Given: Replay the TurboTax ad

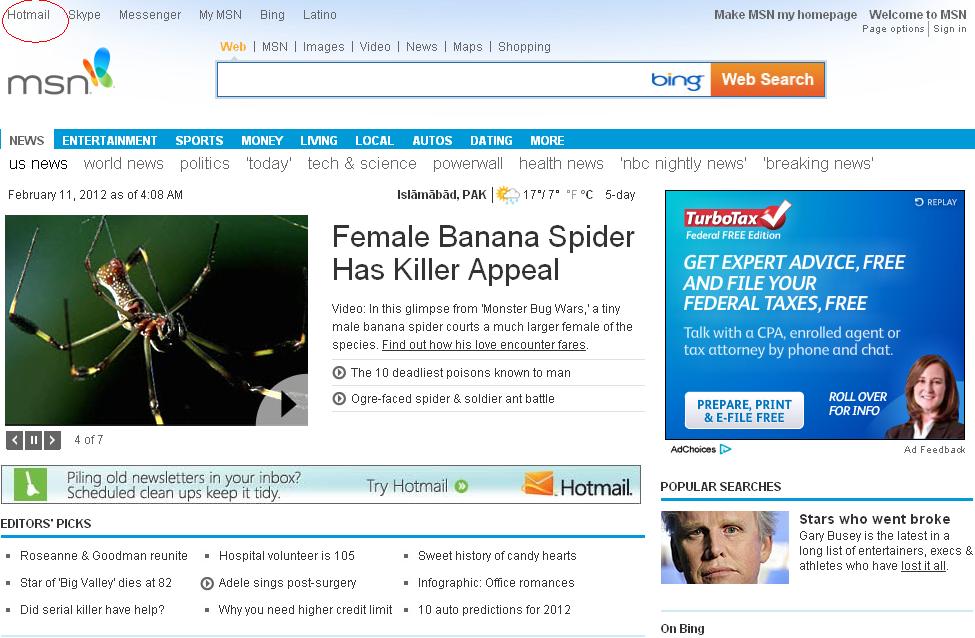Looking at the screenshot, I should [936, 202].
